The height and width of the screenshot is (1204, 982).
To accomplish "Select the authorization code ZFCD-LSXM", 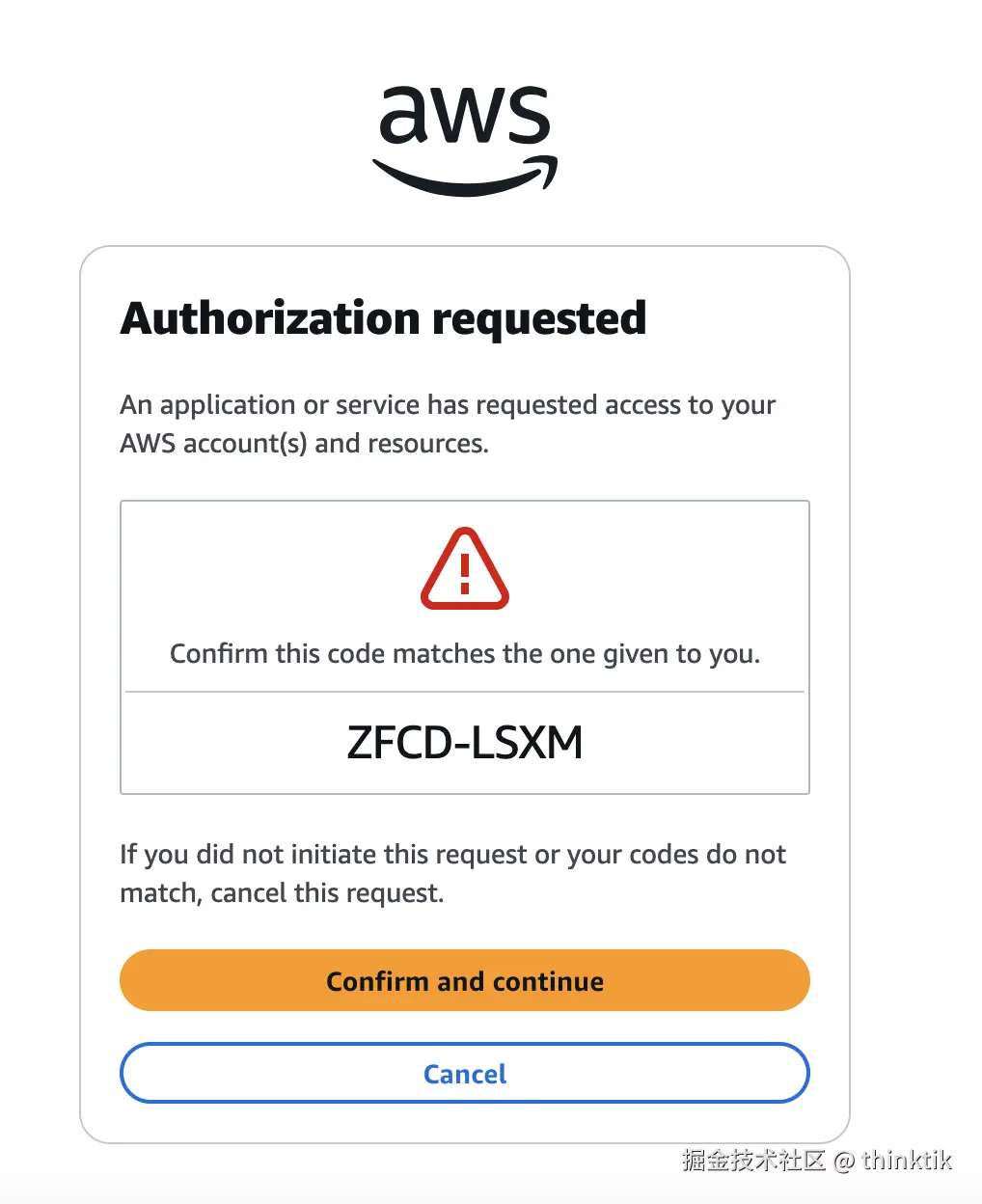I will (464, 742).
